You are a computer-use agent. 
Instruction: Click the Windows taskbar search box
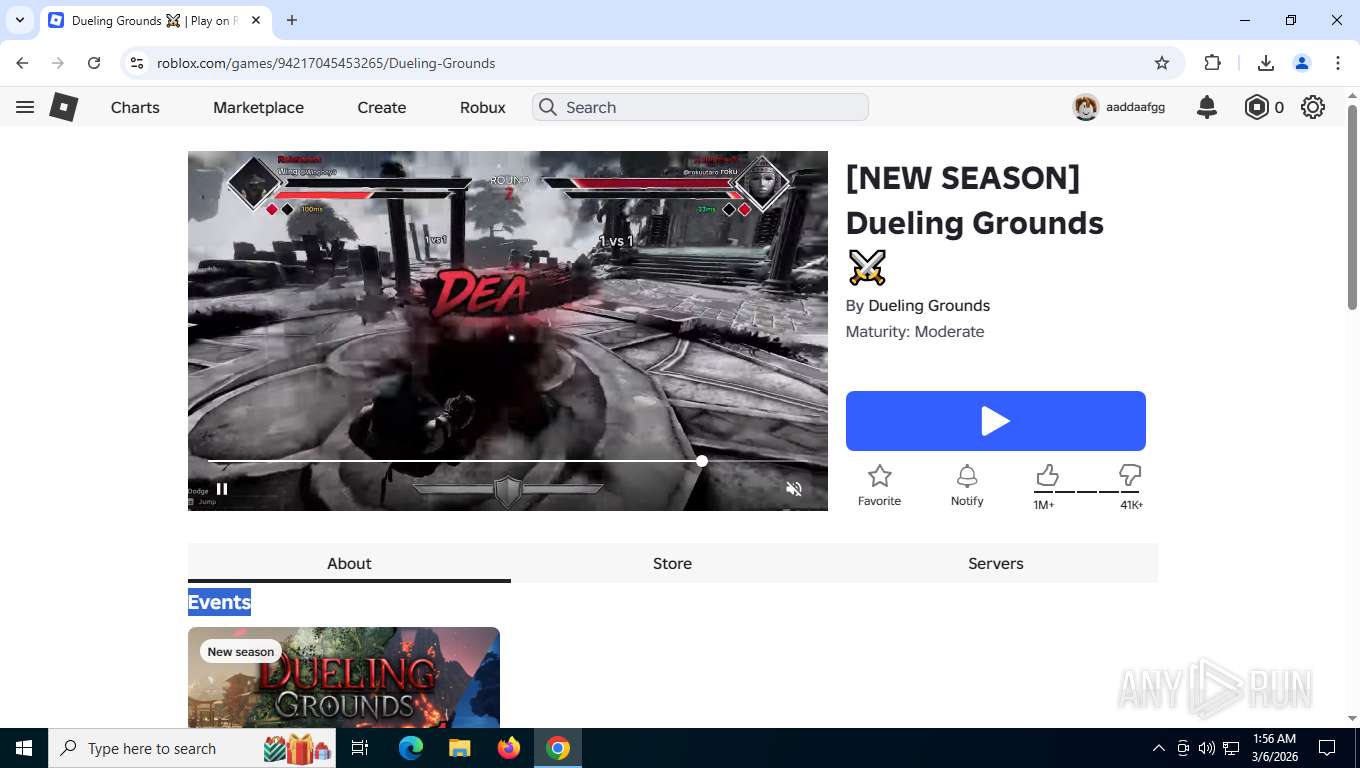tap(194, 748)
